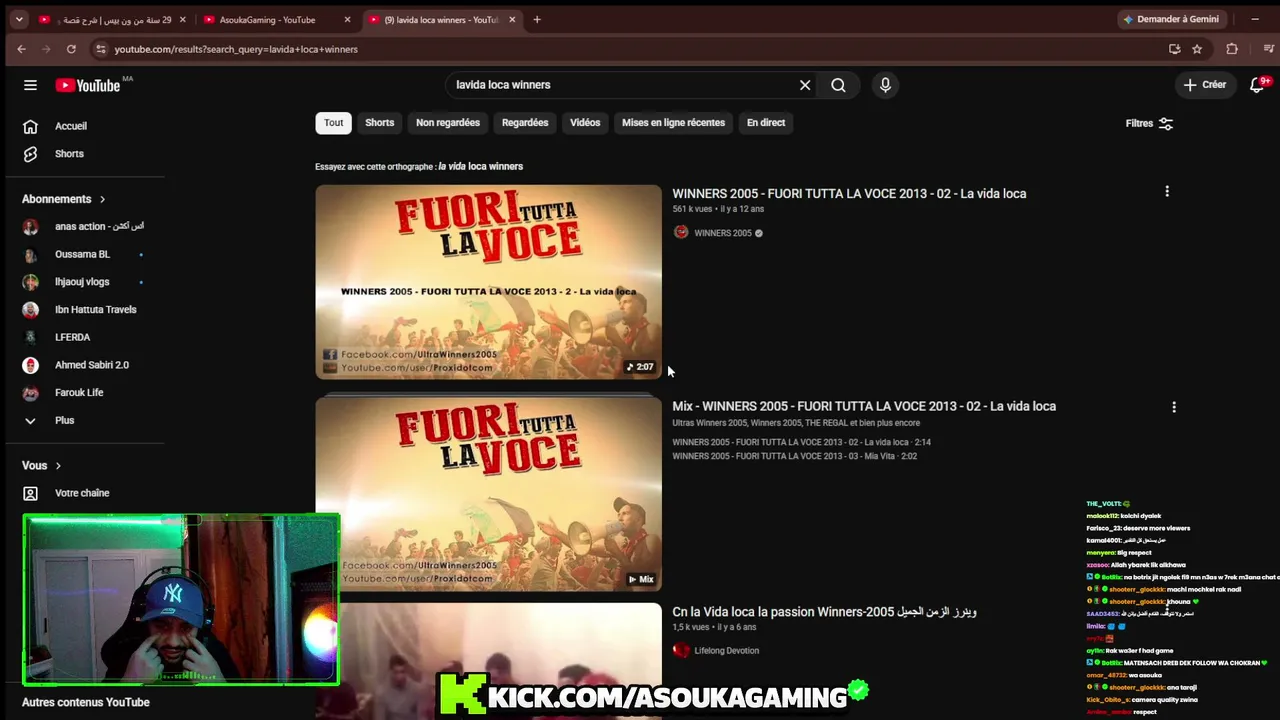Go back with the browser back arrow
This screenshot has height=720, width=1280.
tap(22, 49)
